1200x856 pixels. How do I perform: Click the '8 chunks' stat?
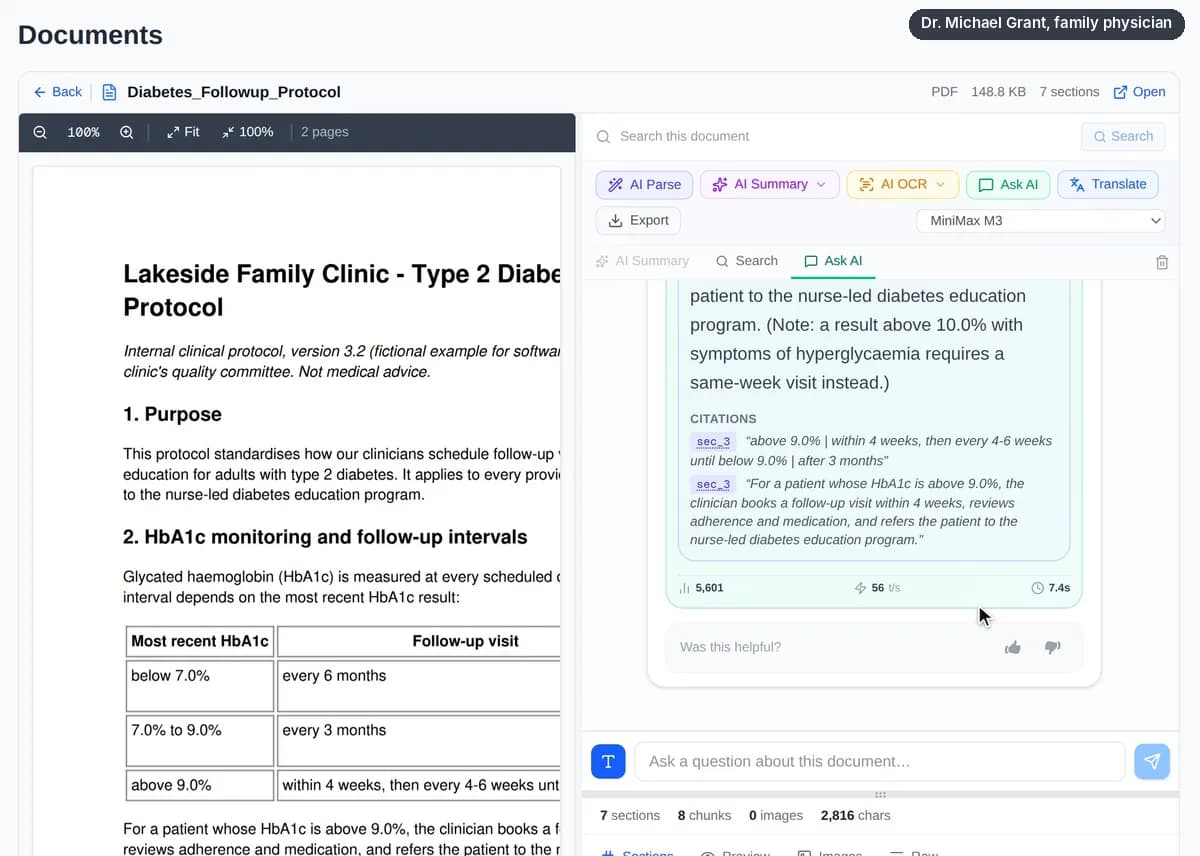pos(704,815)
